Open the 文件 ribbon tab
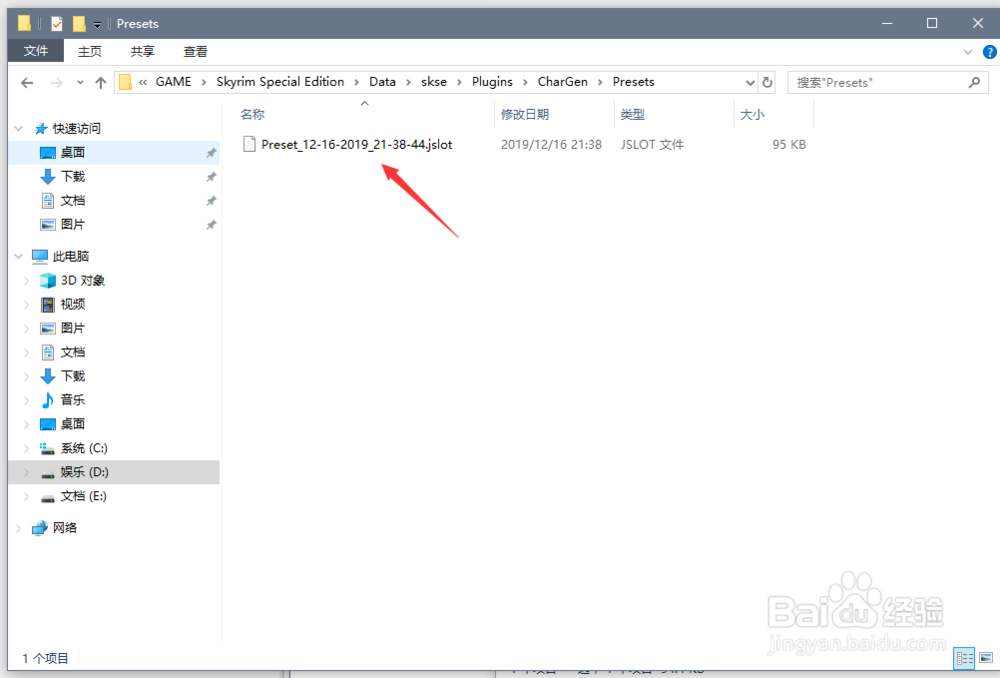This screenshot has width=1000, height=678. pos(36,51)
